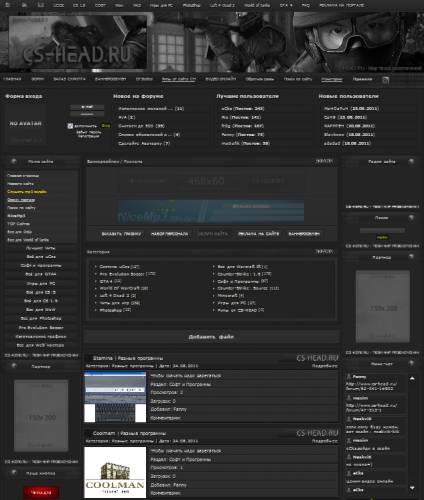Click the large add file button

(211, 337)
